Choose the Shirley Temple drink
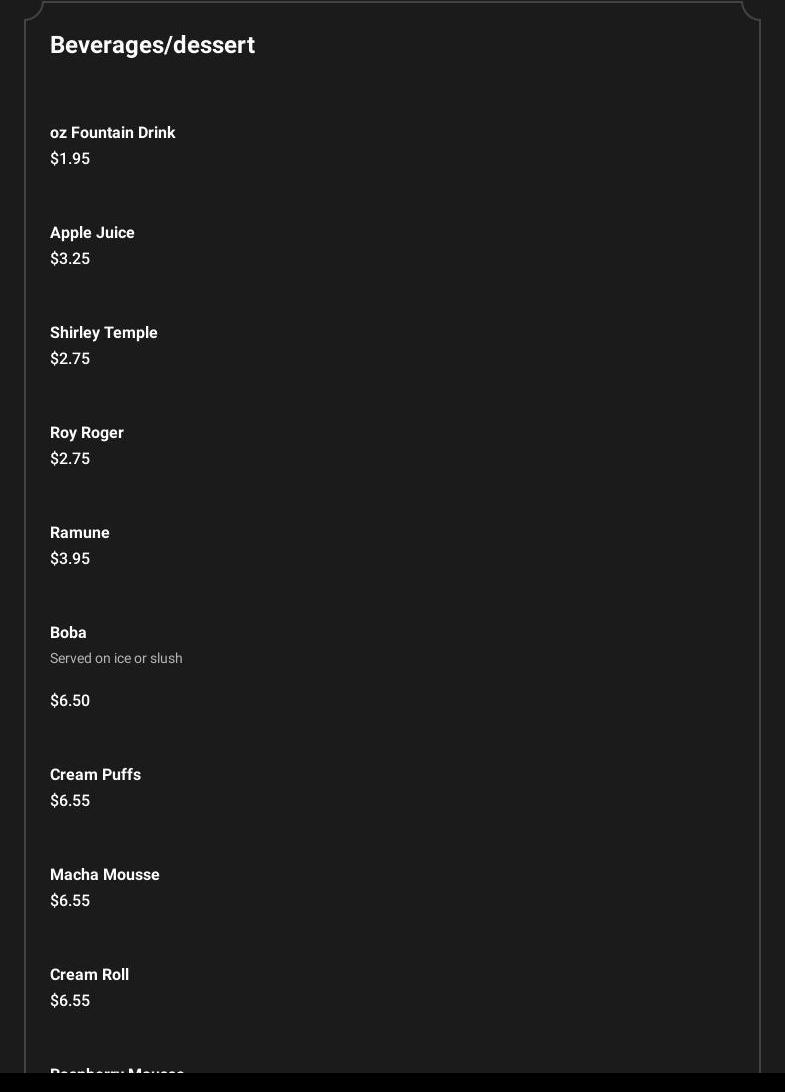The image size is (785, 1092). tap(103, 332)
